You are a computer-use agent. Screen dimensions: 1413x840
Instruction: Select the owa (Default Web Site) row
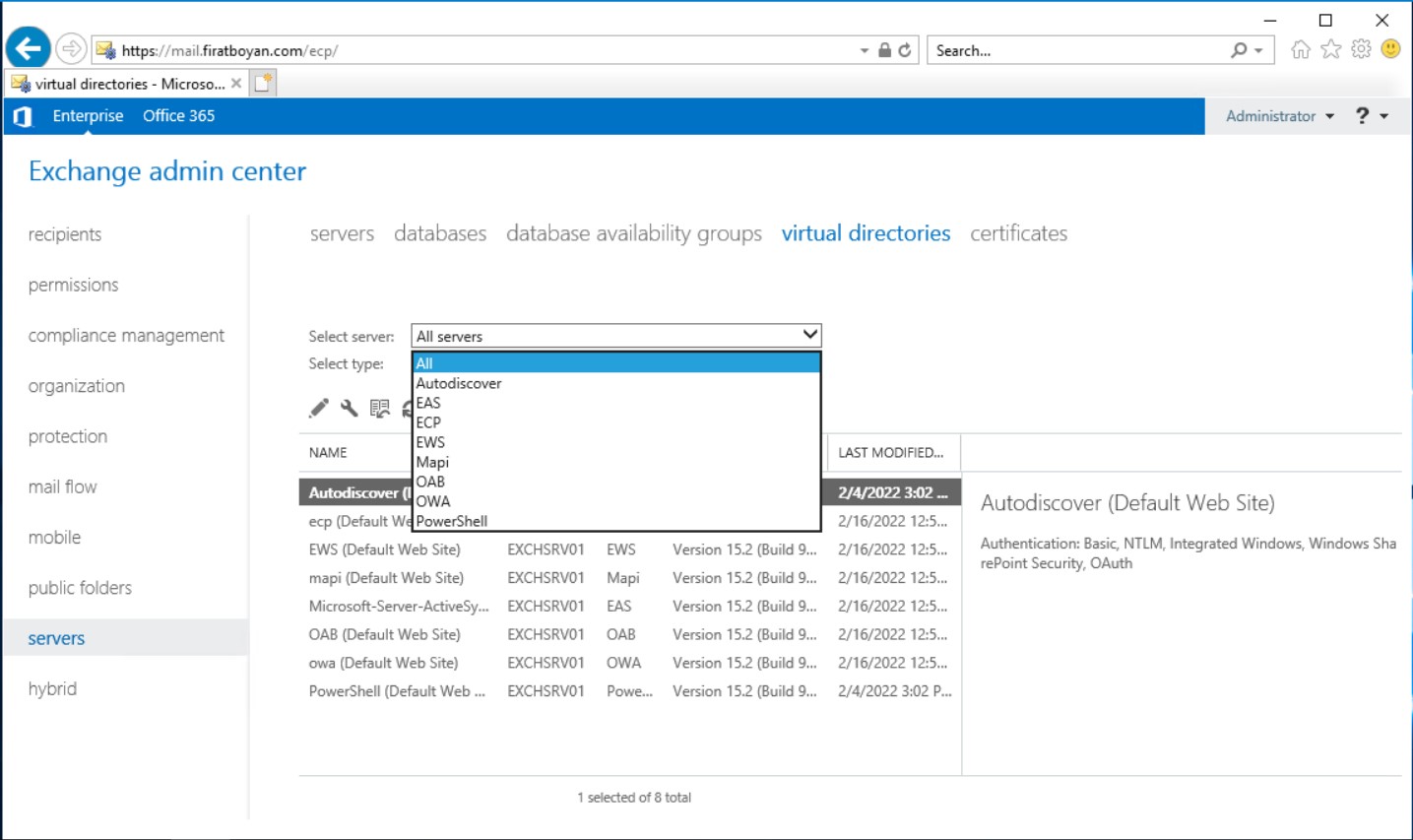(x=630, y=663)
